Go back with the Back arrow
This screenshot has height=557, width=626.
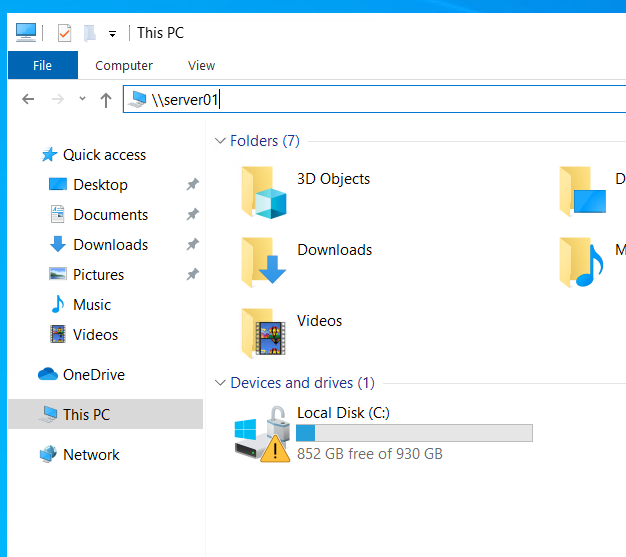[28, 99]
